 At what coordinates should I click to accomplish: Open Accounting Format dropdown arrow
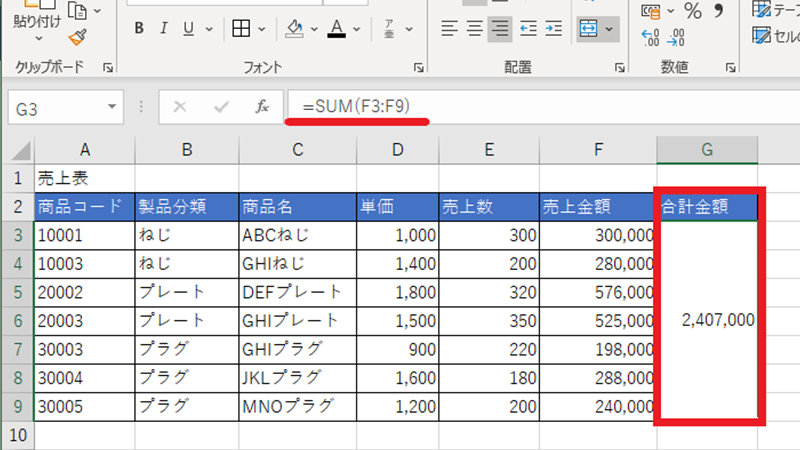click(x=671, y=11)
